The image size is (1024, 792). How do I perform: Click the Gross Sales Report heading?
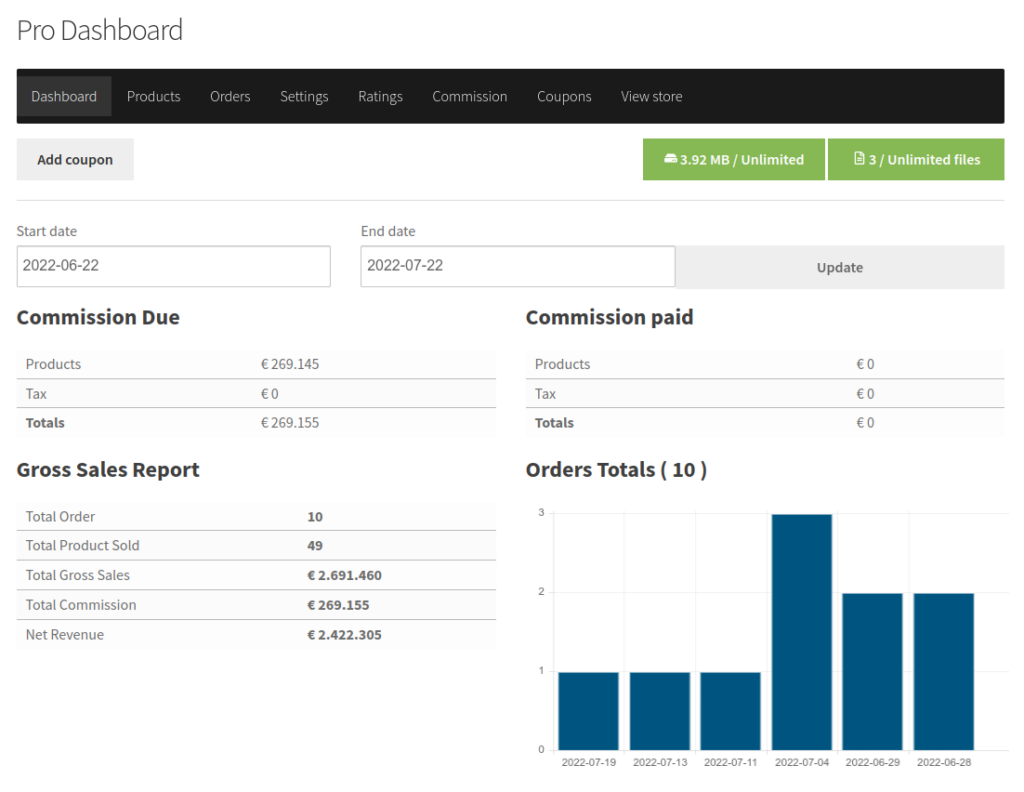click(108, 470)
